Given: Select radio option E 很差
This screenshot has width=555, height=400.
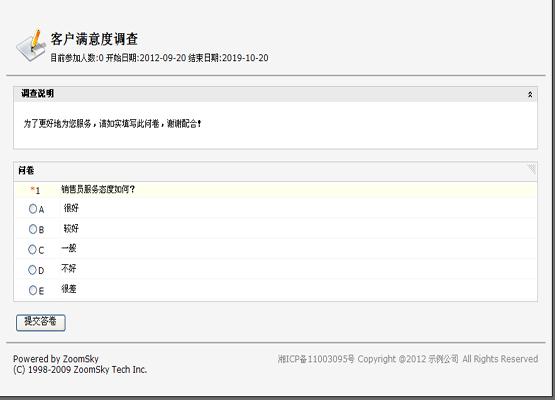Looking at the screenshot, I should [x=33, y=290].
